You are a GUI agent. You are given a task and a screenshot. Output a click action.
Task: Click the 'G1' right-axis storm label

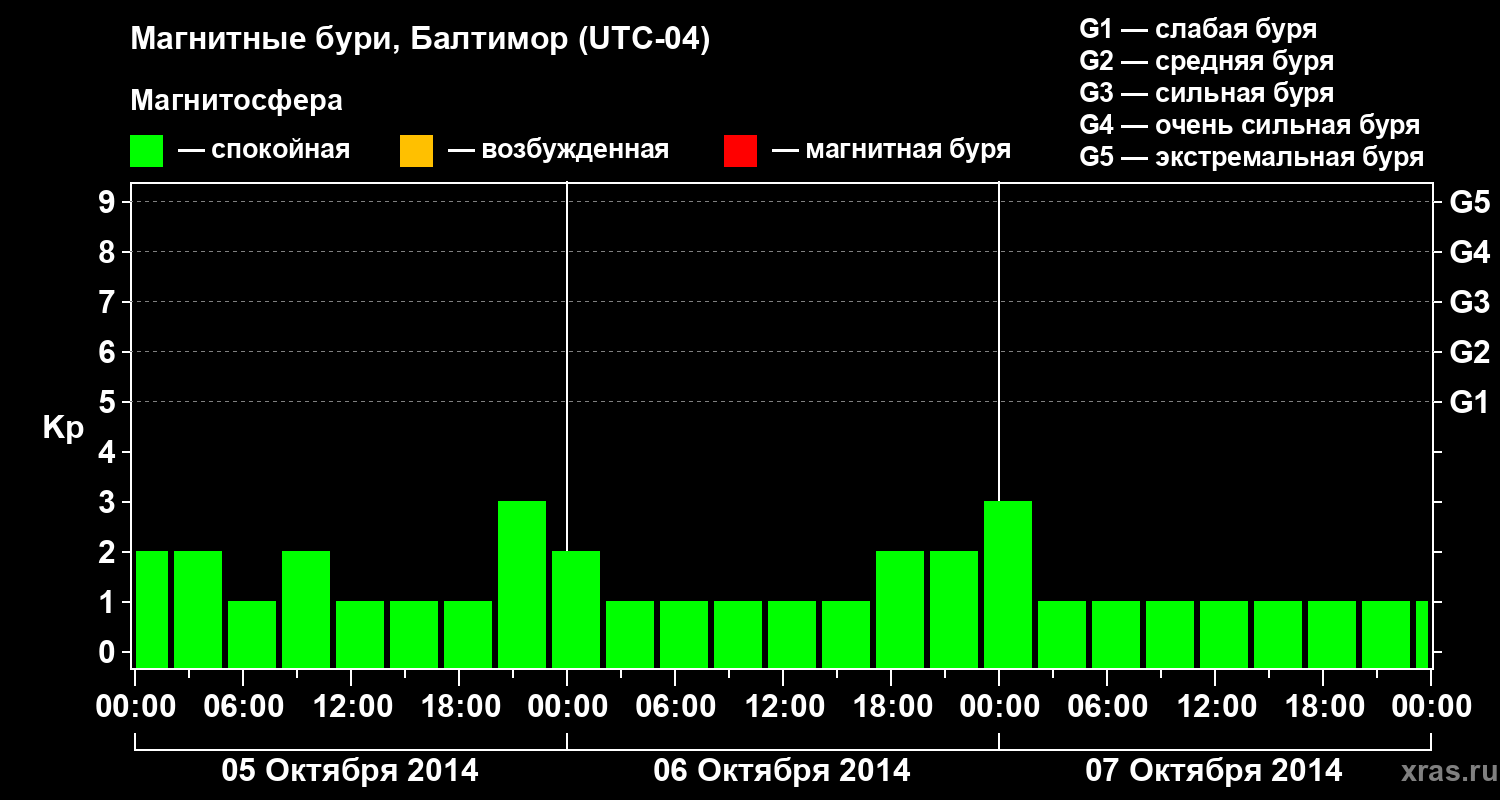1470,402
